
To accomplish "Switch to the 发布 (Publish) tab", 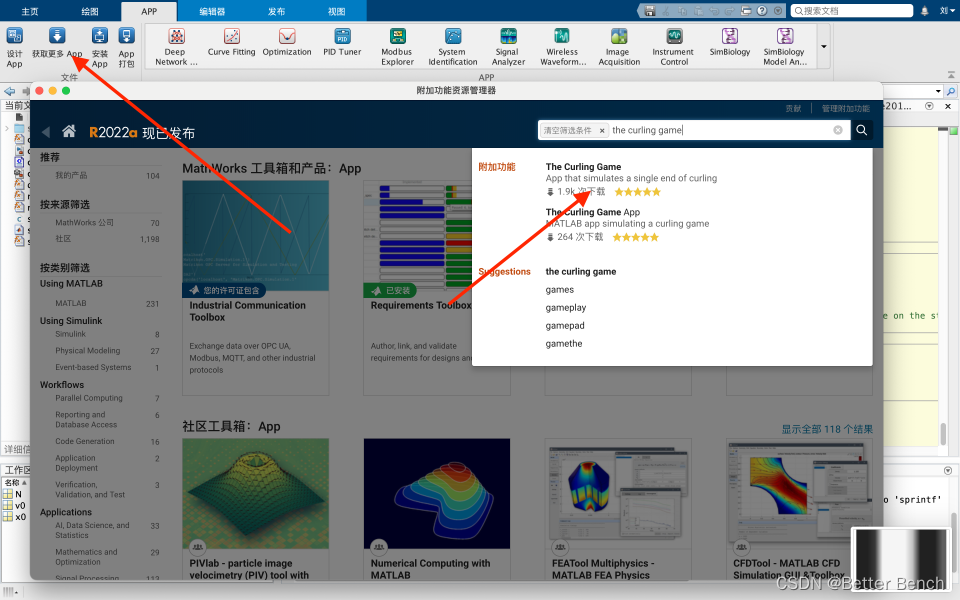I will [276, 11].
